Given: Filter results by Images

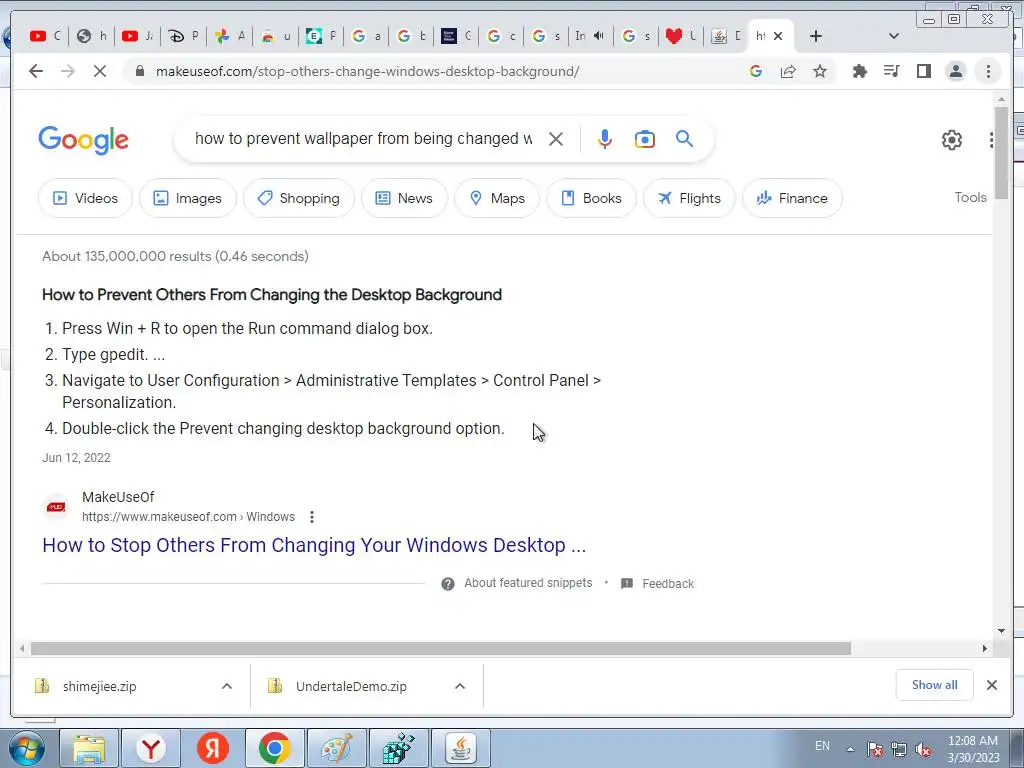Looking at the screenshot, I should (187, 198).
